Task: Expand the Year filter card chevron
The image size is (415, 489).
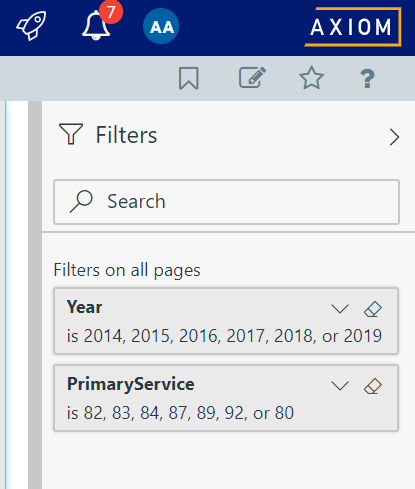Action: point(340,309)
